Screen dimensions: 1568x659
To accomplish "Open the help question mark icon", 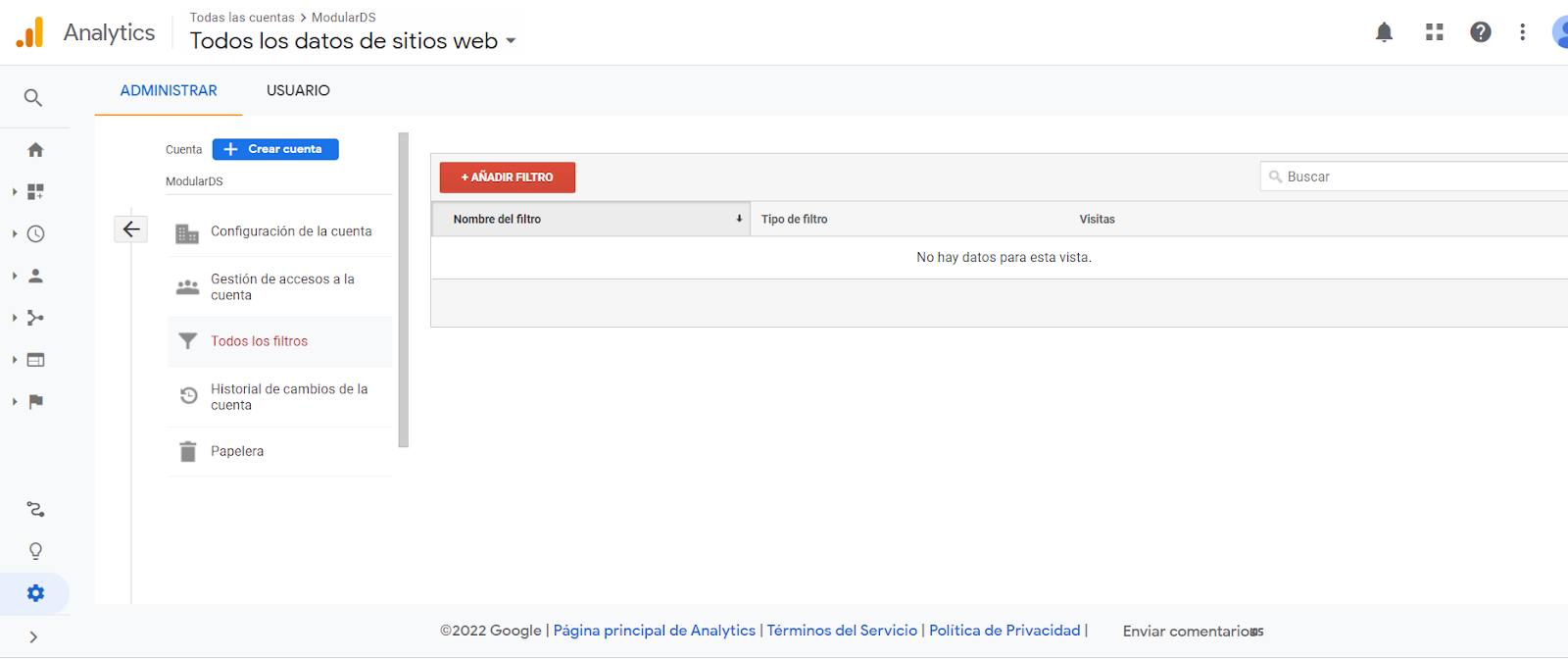I will pyautogui.click(x=1480, y=32).
